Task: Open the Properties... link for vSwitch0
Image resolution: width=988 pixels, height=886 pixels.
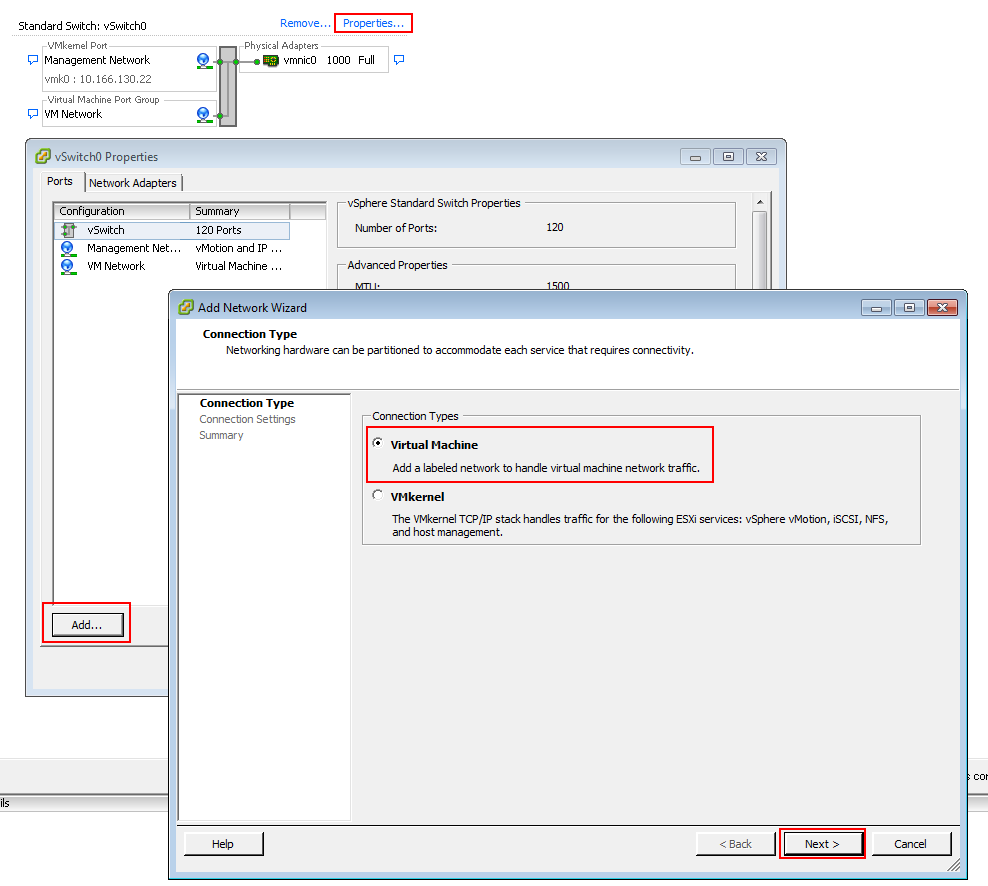Action: pyautogui.click(x=374, y=23)
